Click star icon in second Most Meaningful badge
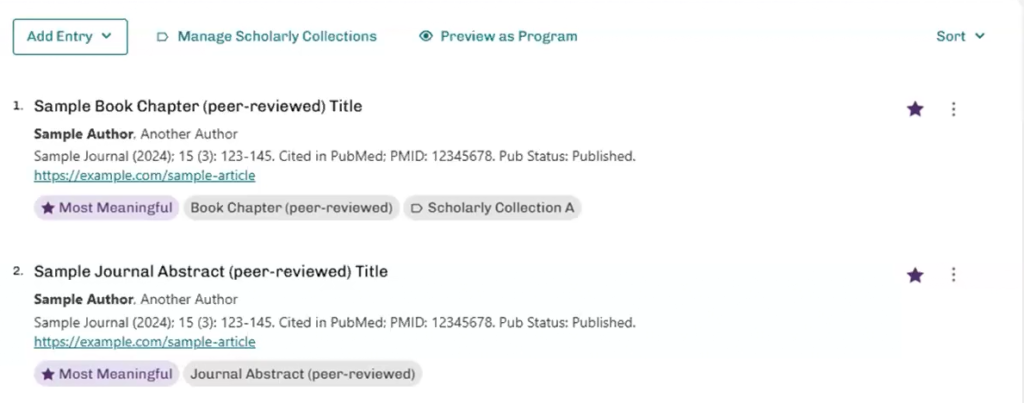This screenshot has height=403, width=1024. tap(48, 374)
